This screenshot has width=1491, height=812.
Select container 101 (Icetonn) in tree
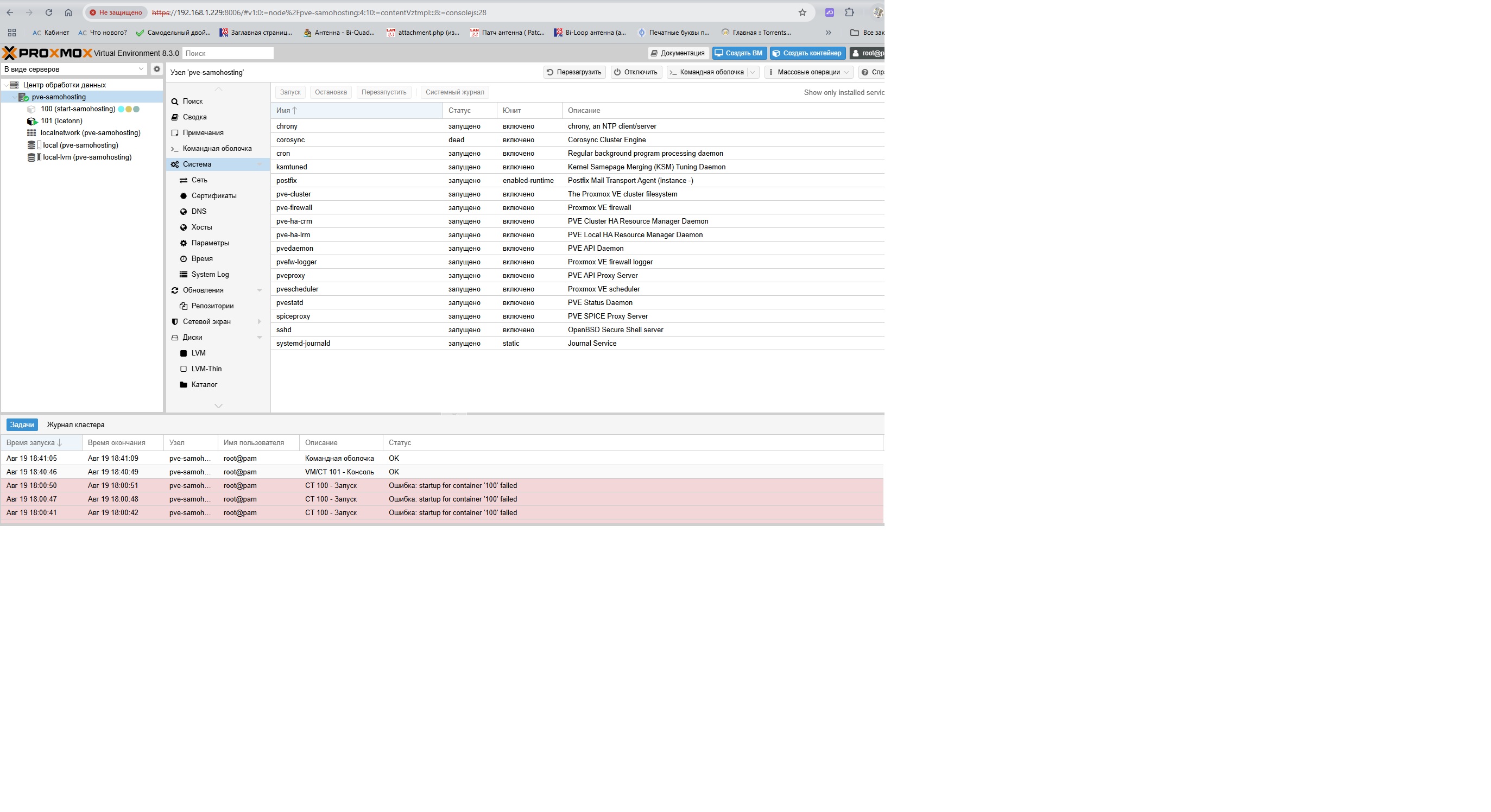point(61,121)
